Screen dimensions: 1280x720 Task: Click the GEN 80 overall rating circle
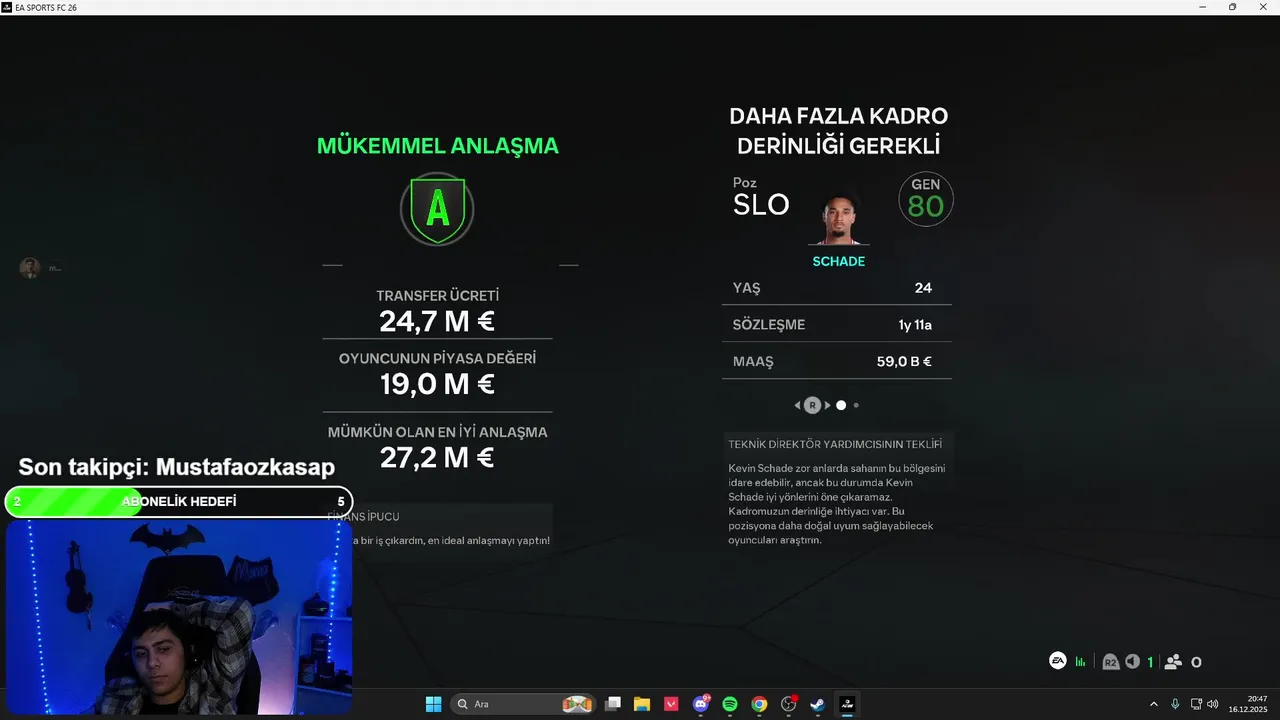(x=925, y=199)
